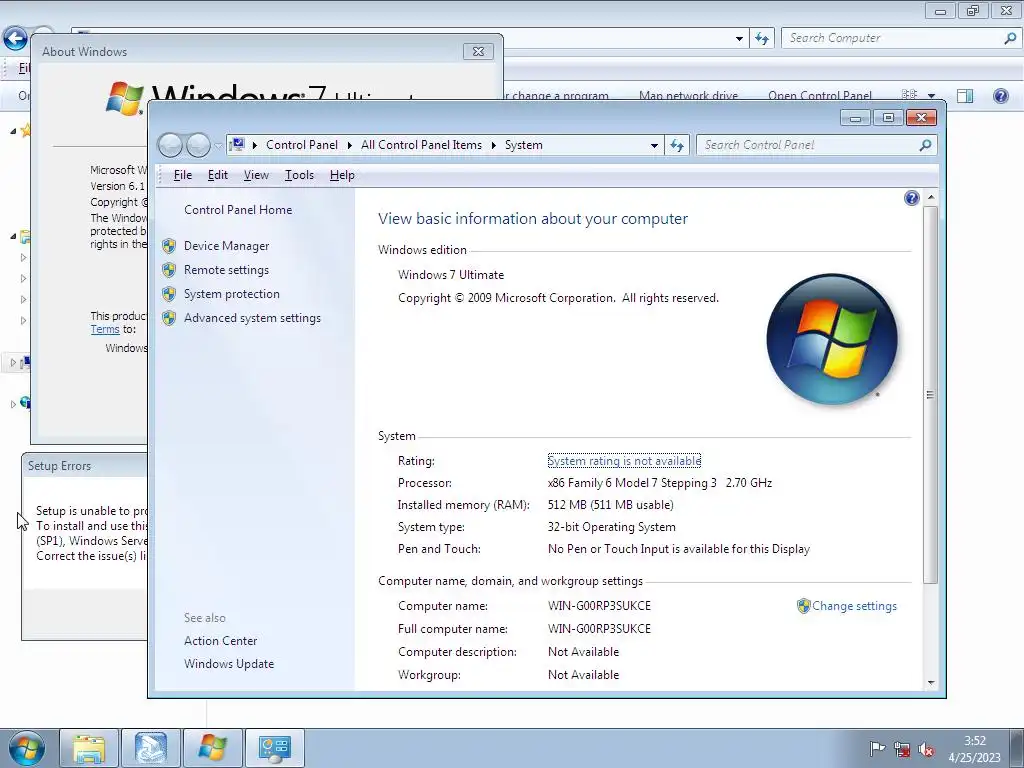This screenshot has width=1024, height=768.
Task: Open the View menu in System window
Action: click(256, 175)
